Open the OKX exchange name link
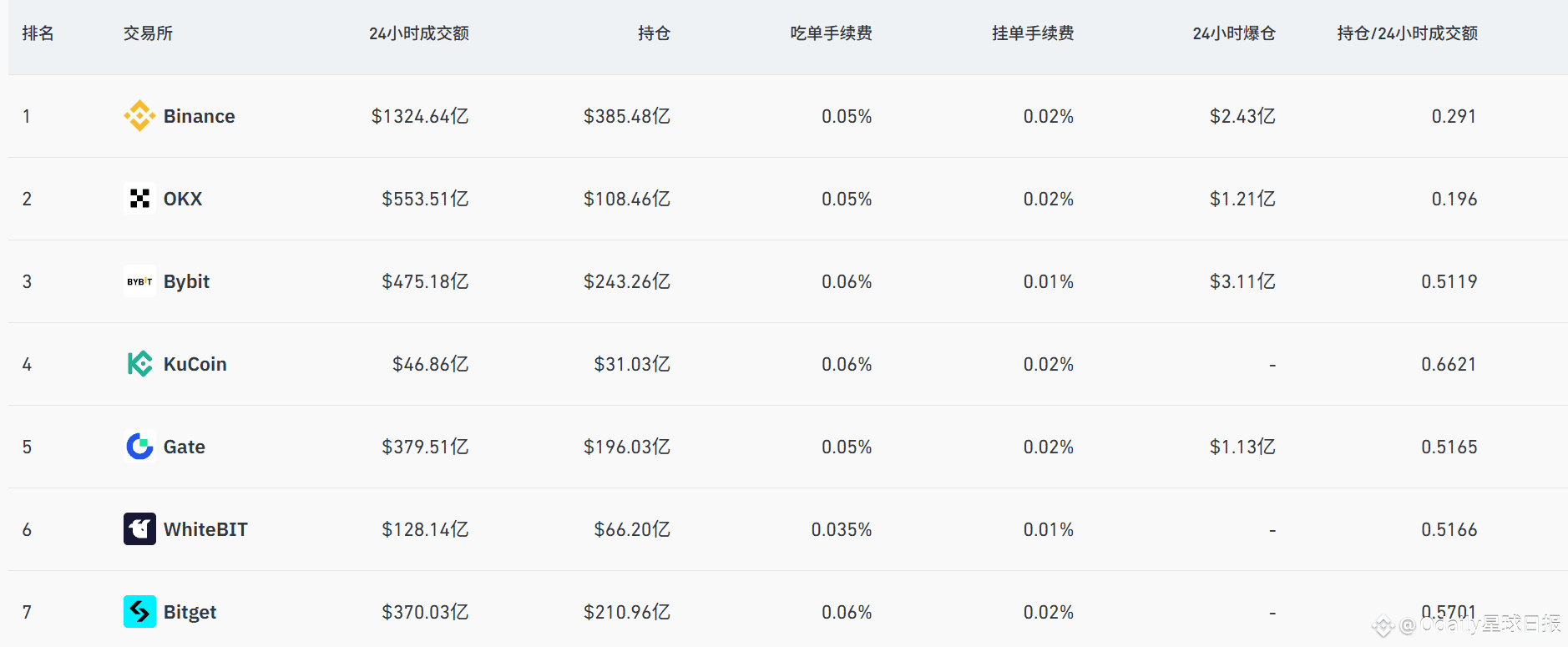The height and width of the screenshot is (647, 1568). pos(183,199)
